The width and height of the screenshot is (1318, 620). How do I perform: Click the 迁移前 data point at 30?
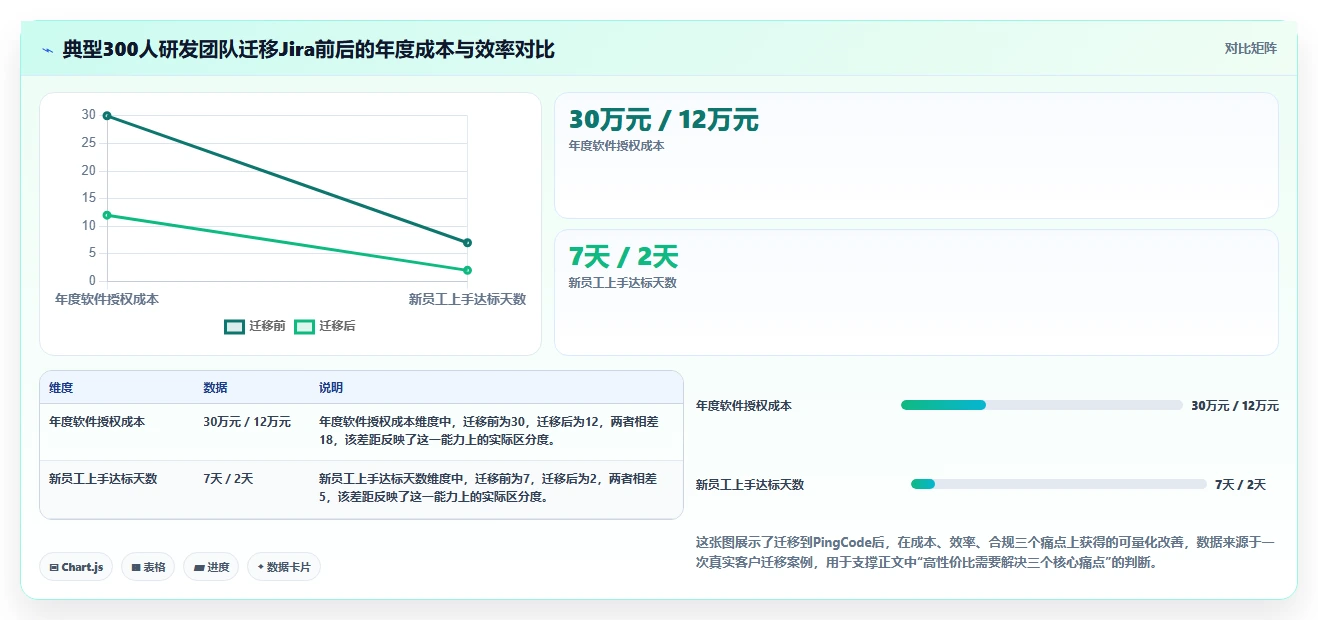[107, 116]
